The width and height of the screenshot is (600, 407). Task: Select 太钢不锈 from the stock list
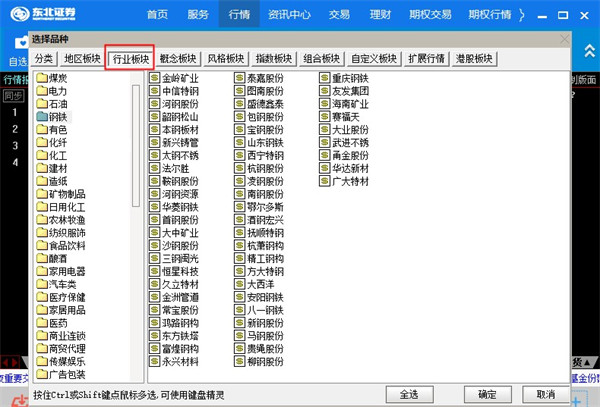(180, 155)
